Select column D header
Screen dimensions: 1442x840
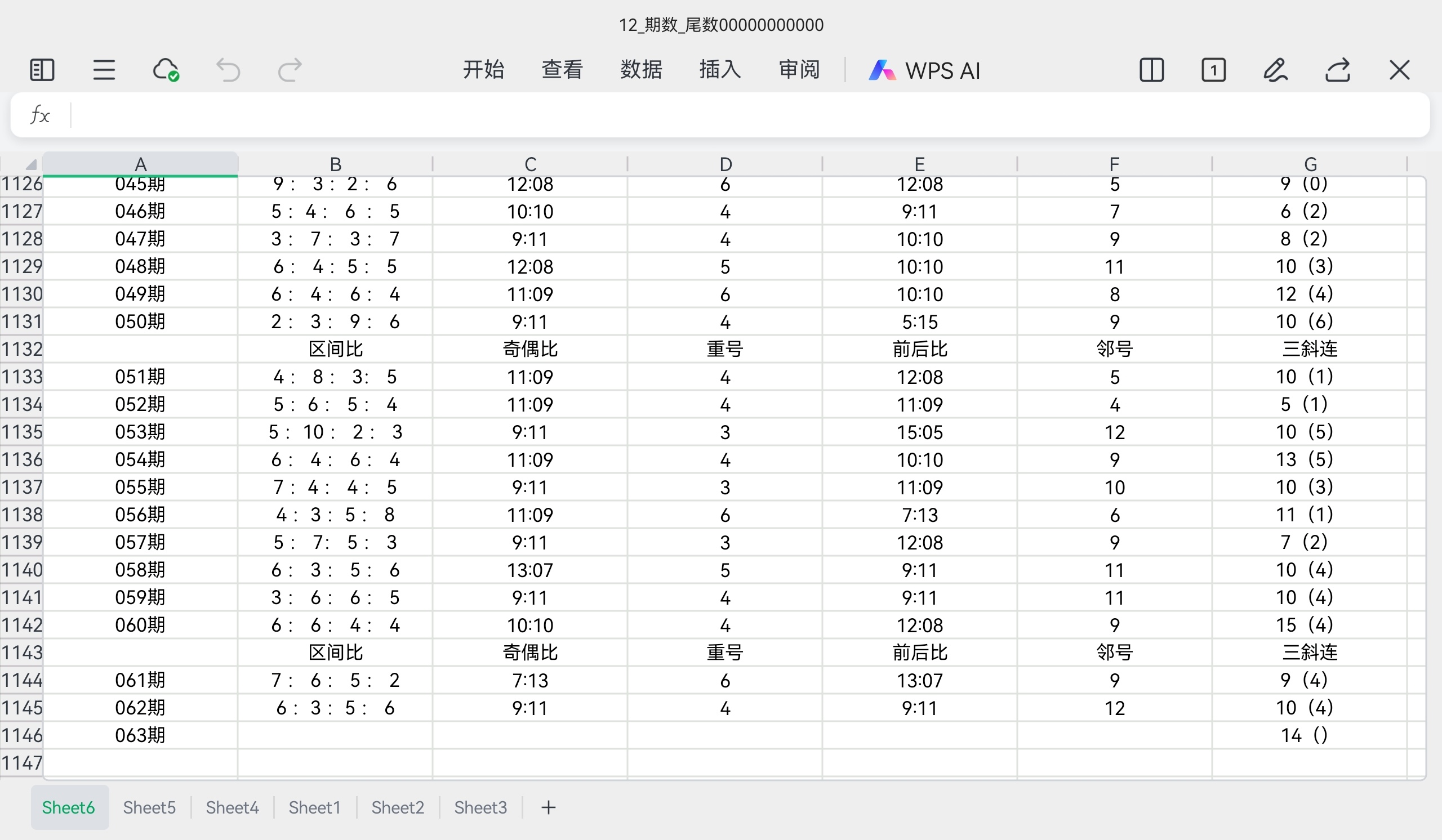[x=725, y=165]
